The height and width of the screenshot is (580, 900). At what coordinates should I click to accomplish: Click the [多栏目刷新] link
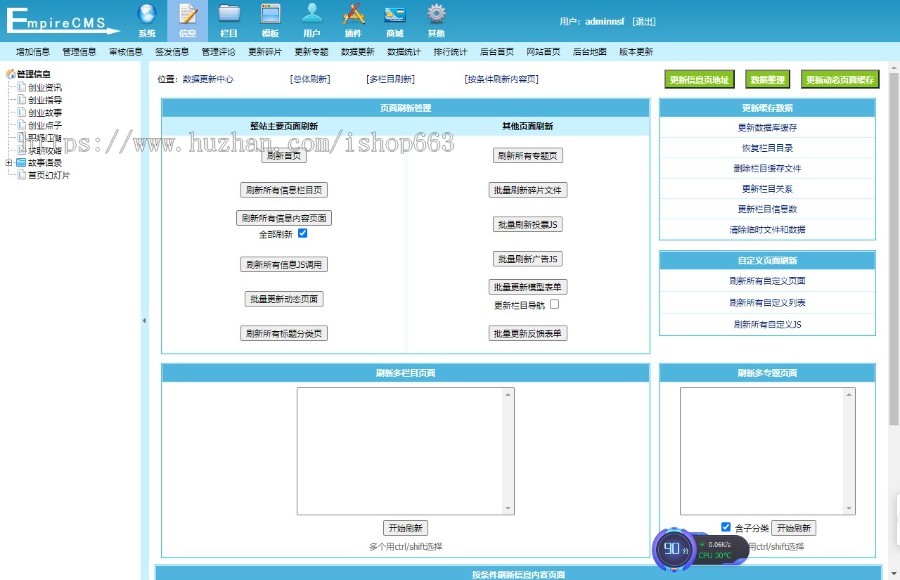coord(390,79)
